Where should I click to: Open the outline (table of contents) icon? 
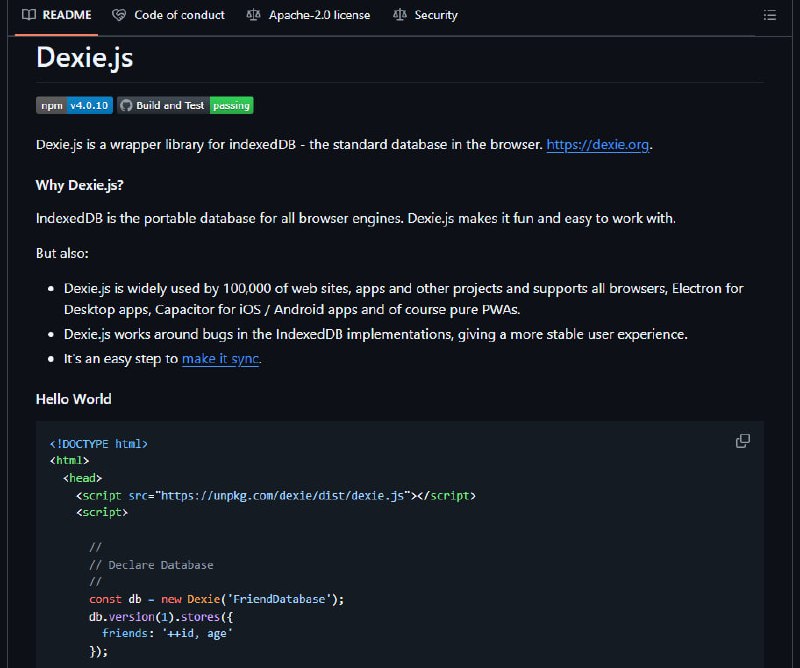(769, 15)
